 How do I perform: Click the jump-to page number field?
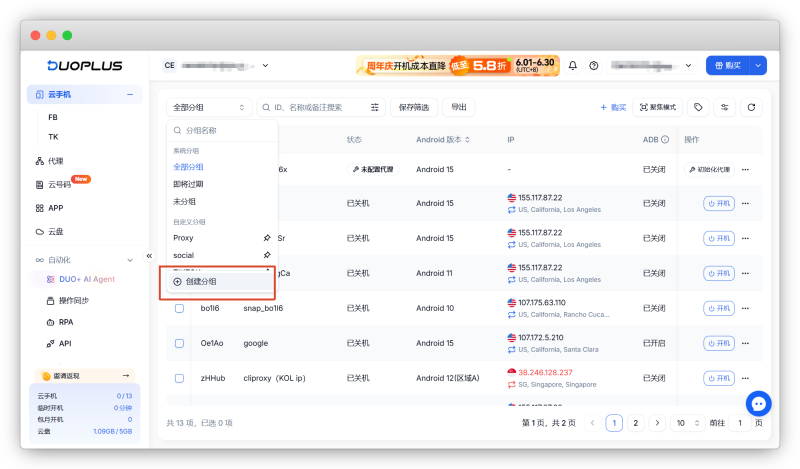tap(740, 423)
